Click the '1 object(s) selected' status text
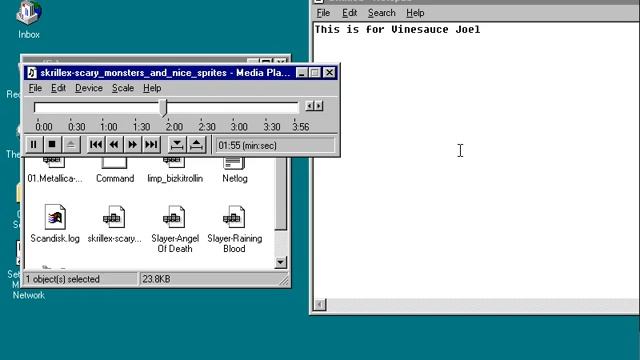This screenshot has width=640, height=360. click(63, 279)
